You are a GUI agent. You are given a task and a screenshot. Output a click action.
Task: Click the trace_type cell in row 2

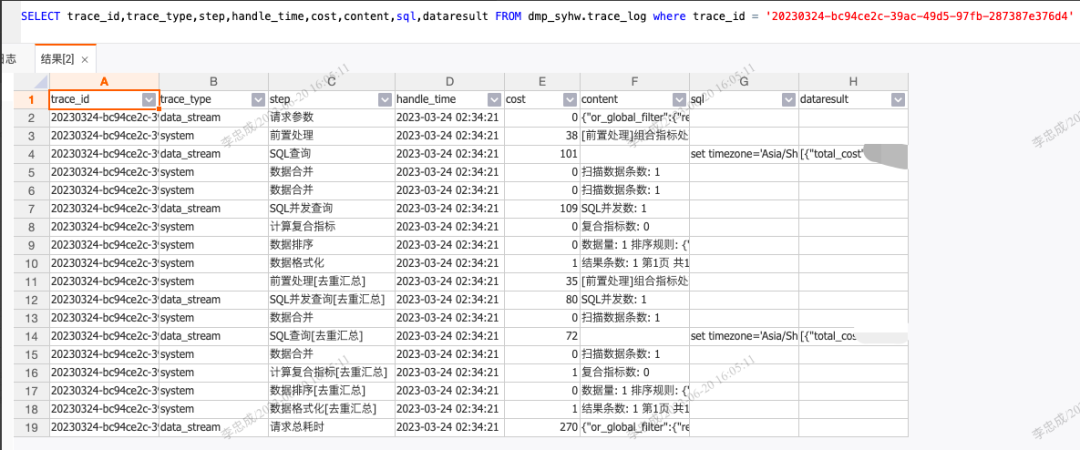[214, 117]
